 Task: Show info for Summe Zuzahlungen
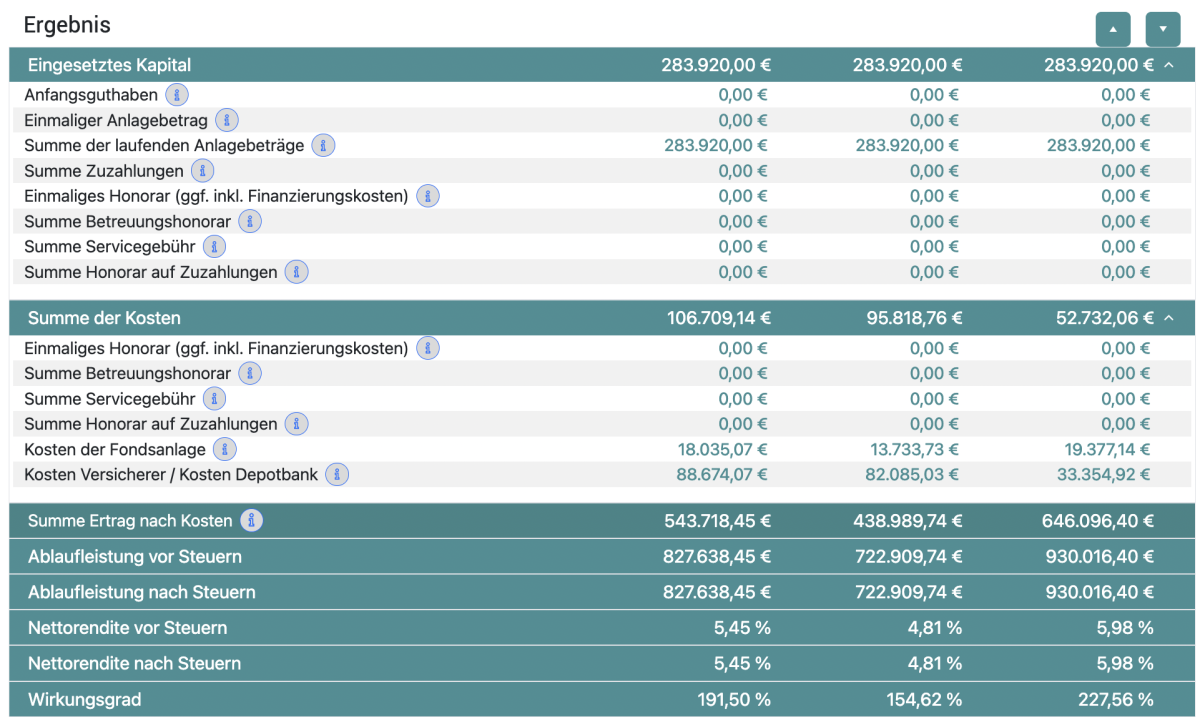click(x=202, y=171)
